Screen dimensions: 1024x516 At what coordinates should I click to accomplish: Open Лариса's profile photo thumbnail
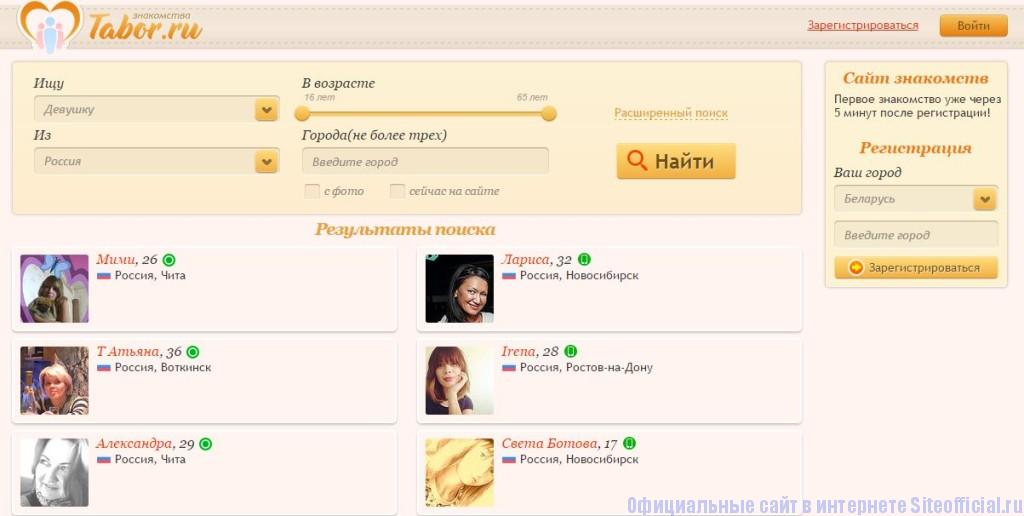[x=459, y=289]
